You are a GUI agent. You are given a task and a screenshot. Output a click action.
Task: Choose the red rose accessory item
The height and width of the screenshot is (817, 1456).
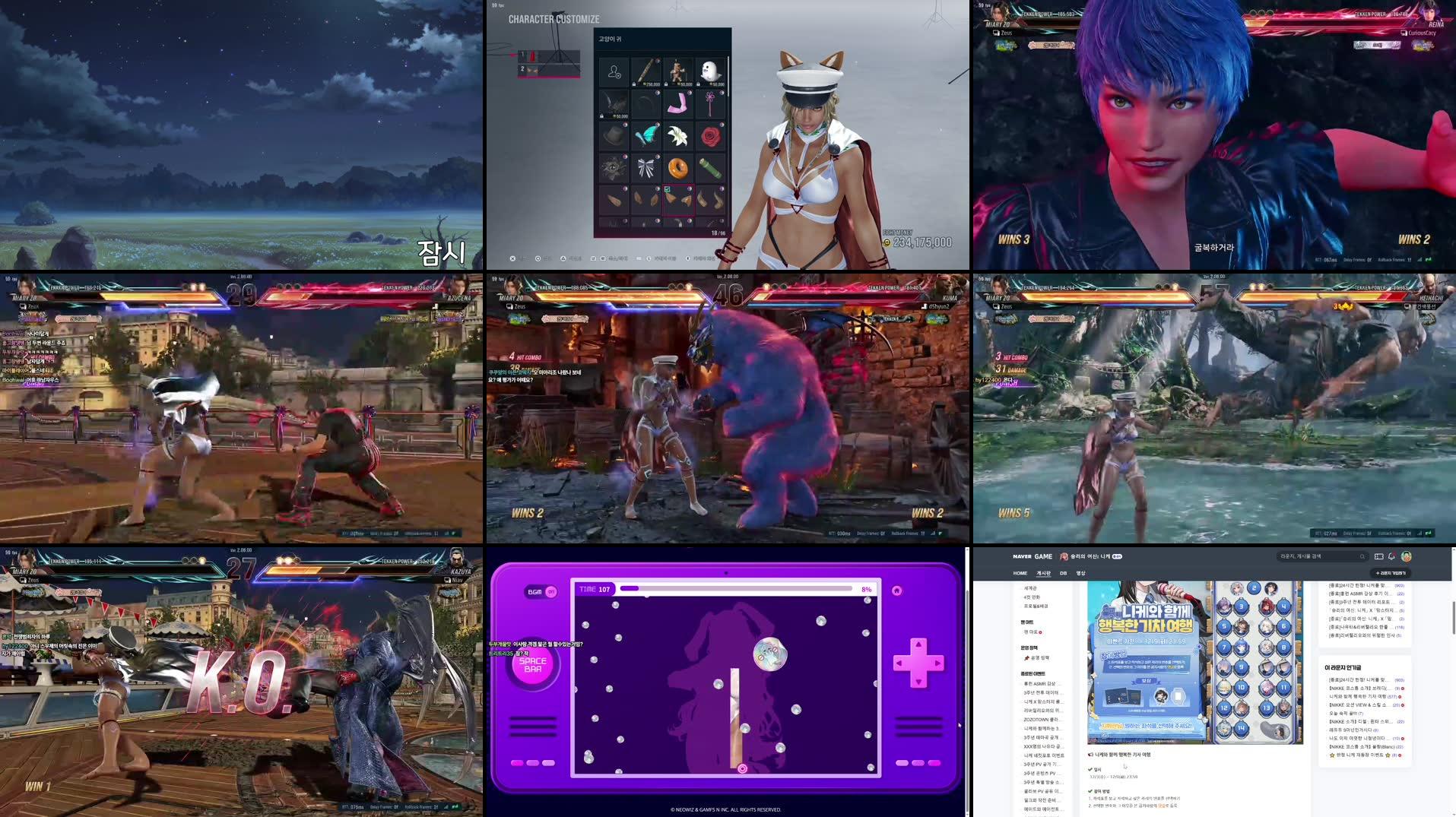(x=709, y=136)
